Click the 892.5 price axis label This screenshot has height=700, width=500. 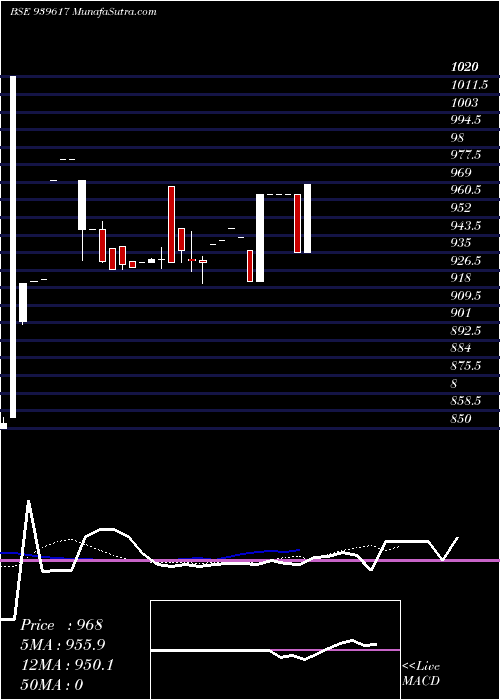466,331
